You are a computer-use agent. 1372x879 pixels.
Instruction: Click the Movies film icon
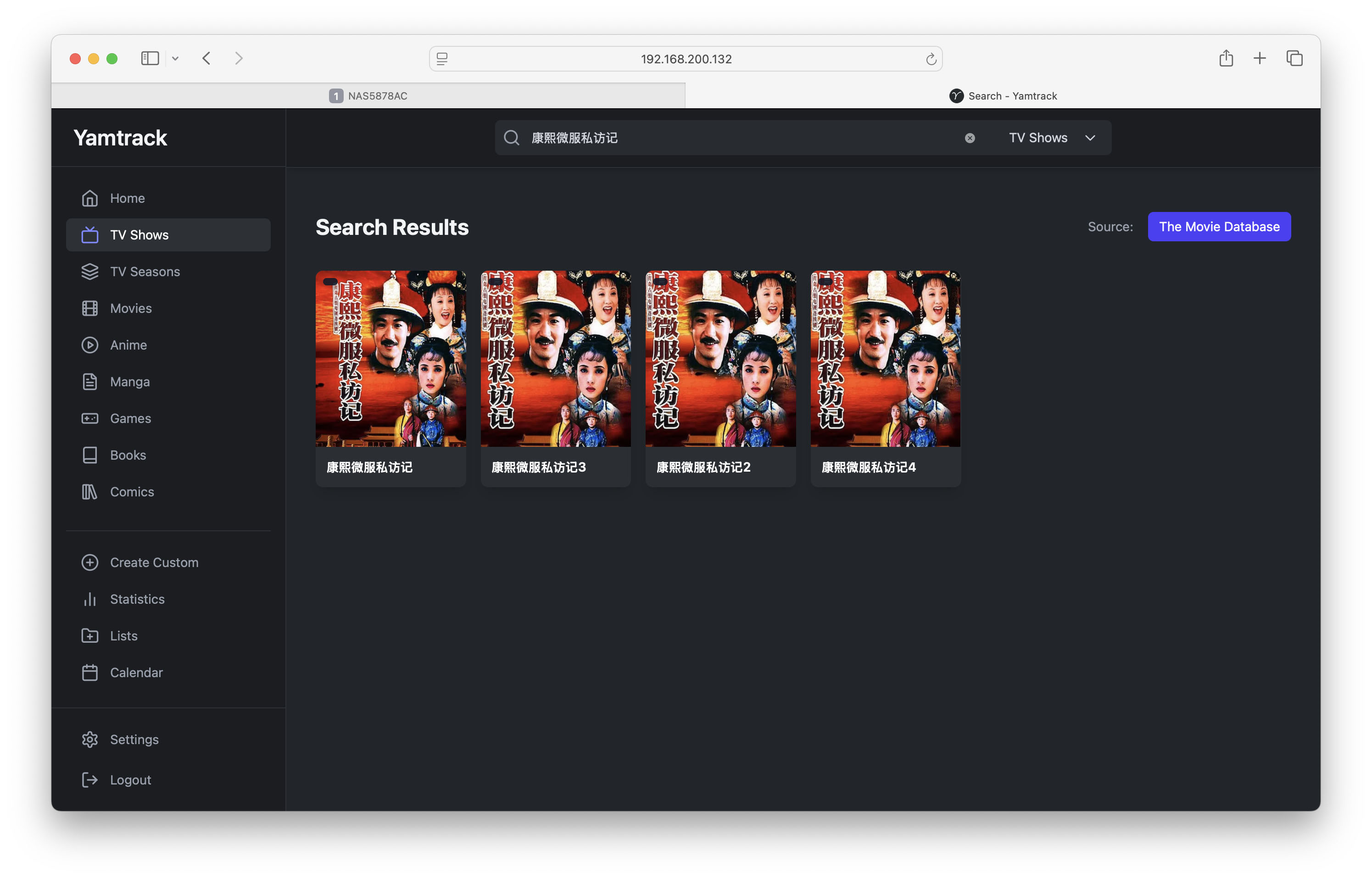tap(89, 308)
